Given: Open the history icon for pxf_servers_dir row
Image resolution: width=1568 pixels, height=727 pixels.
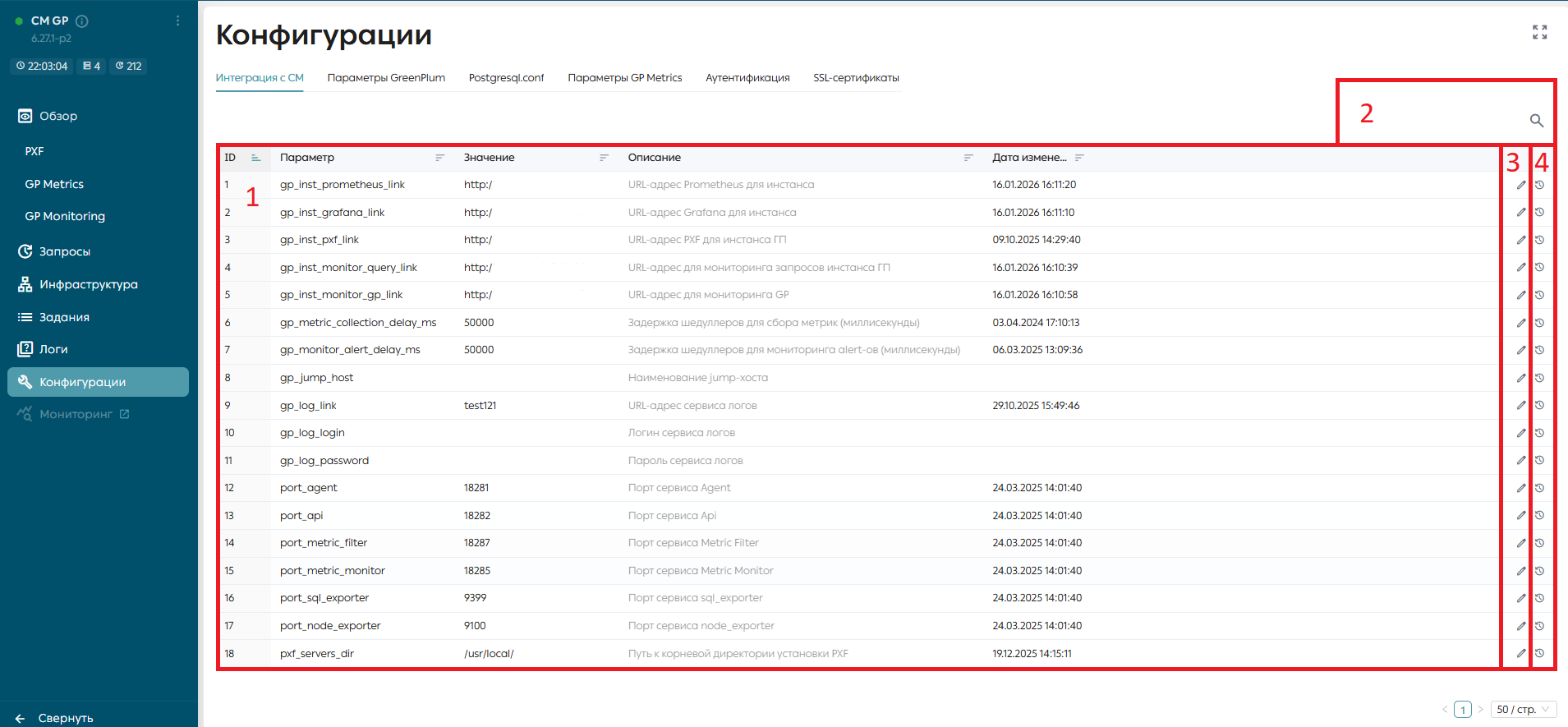Looking at the screenshot, I should (x=1540, y=654).
